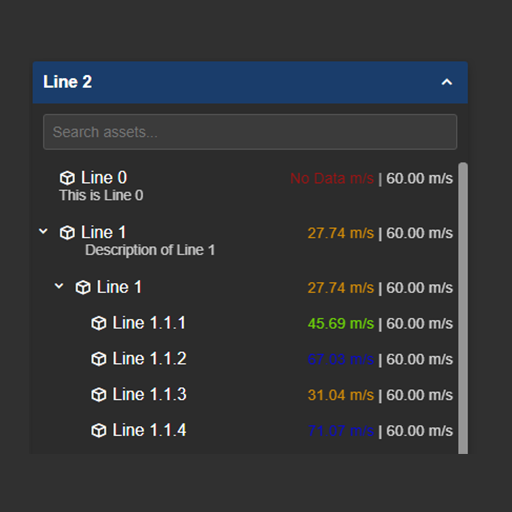
Task: Click the Line 2 panel header title
Action: 68,82
